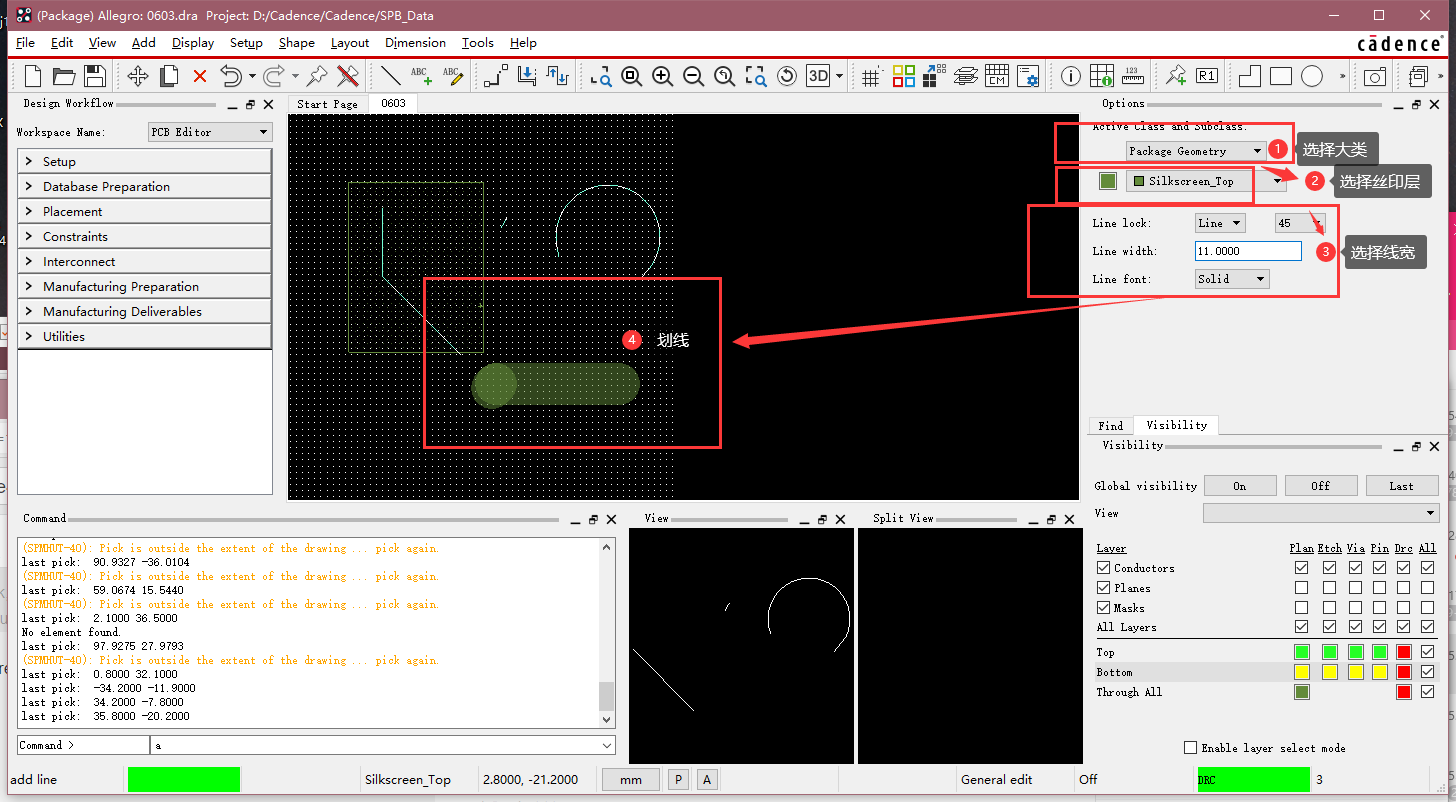The width and height of the screenshot is (1456, 802).
Task: Click the Last visibility button
Action: coord(1402,485)
